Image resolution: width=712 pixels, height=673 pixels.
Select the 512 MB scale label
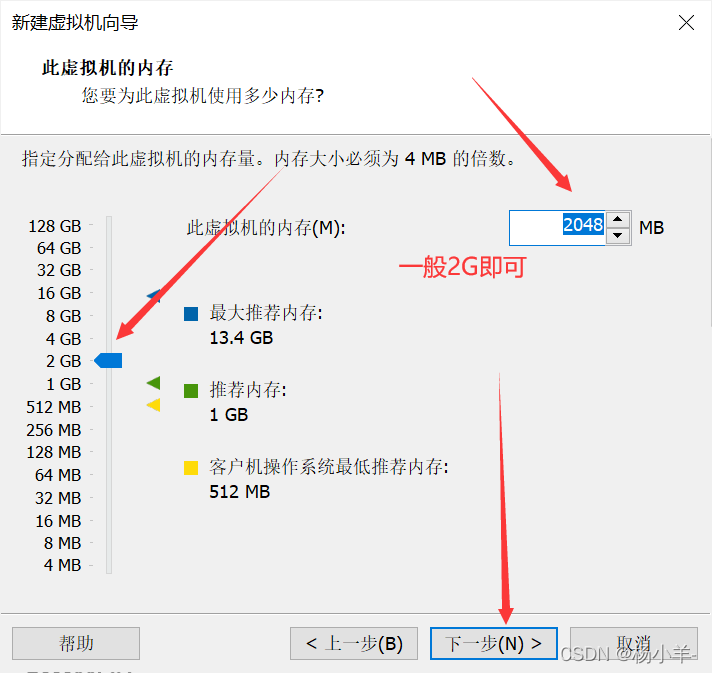coord(54,407)
